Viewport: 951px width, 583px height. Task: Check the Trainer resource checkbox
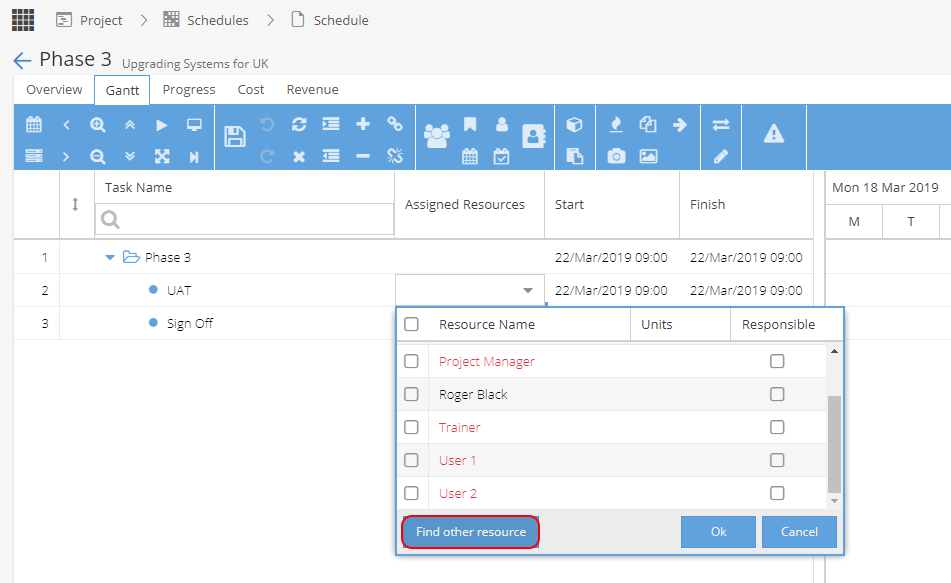click(411, 427)
